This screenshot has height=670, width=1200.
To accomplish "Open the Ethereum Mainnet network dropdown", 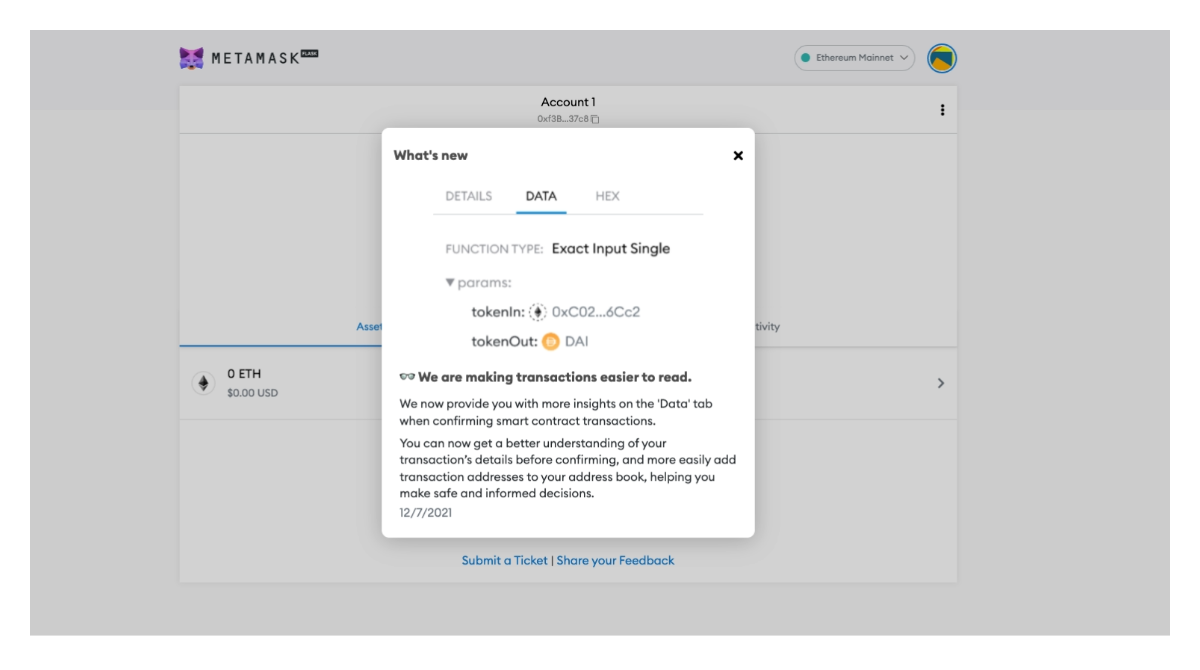I will (x=855, y=58).
